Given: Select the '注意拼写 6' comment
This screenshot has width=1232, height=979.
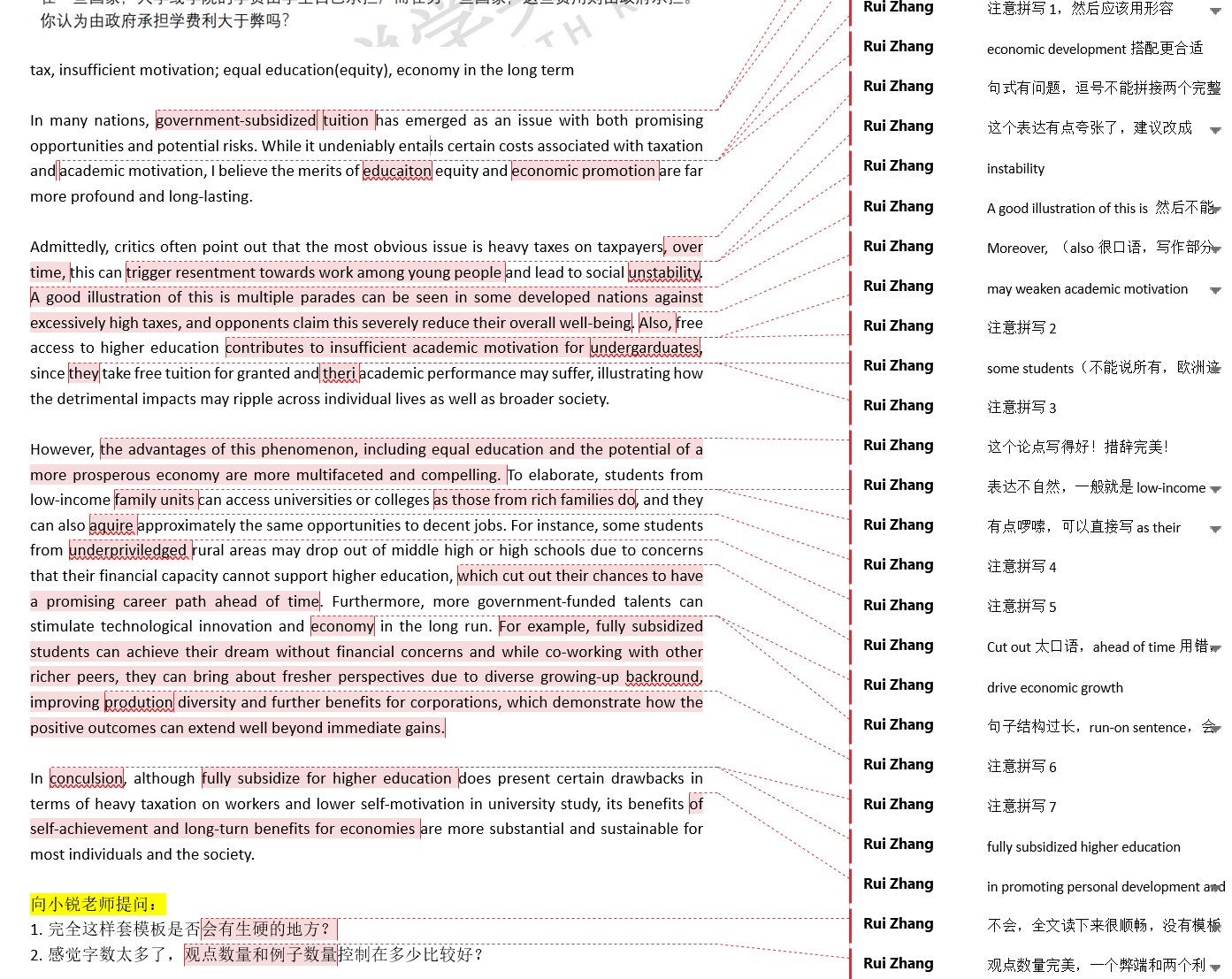Looking at the screenshot, I should click(1022, 767).
